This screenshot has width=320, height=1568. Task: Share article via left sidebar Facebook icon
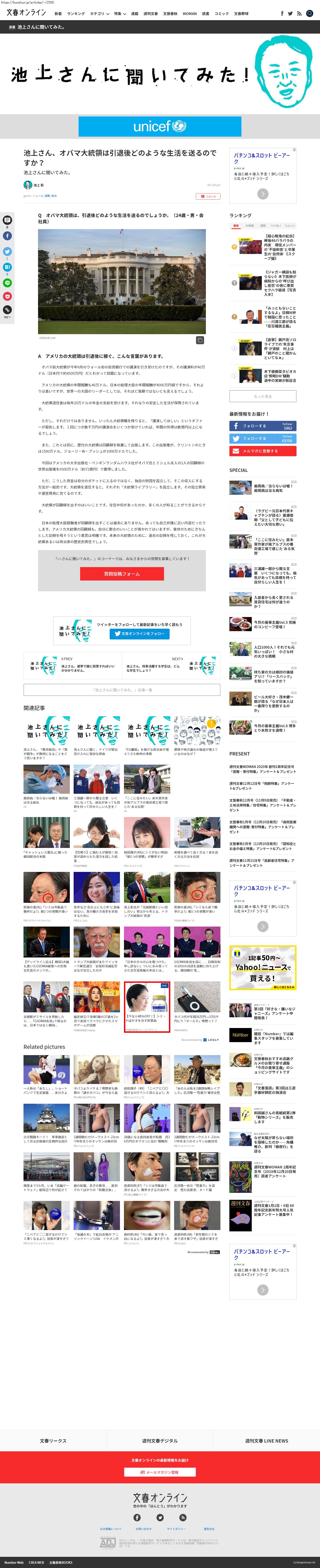pyautogui.click(x=7, y=236)
